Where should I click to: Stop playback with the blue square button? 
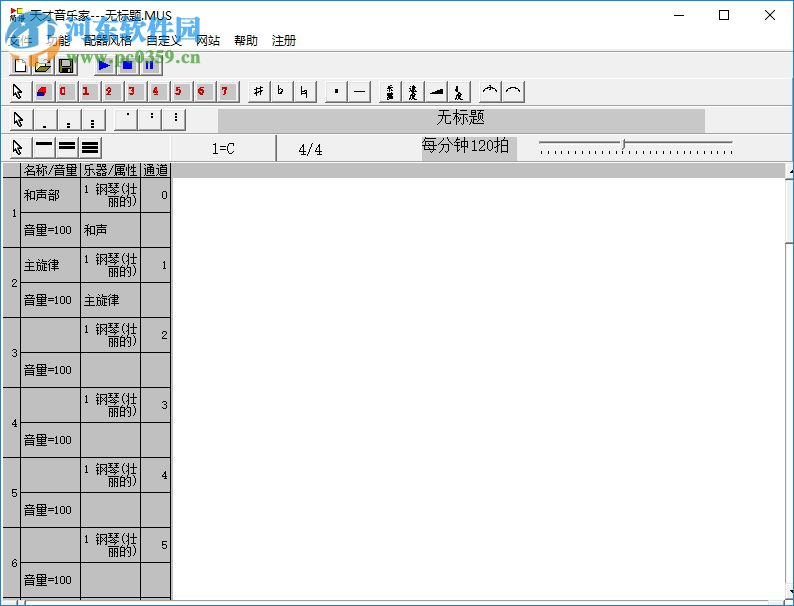[127, 65]
